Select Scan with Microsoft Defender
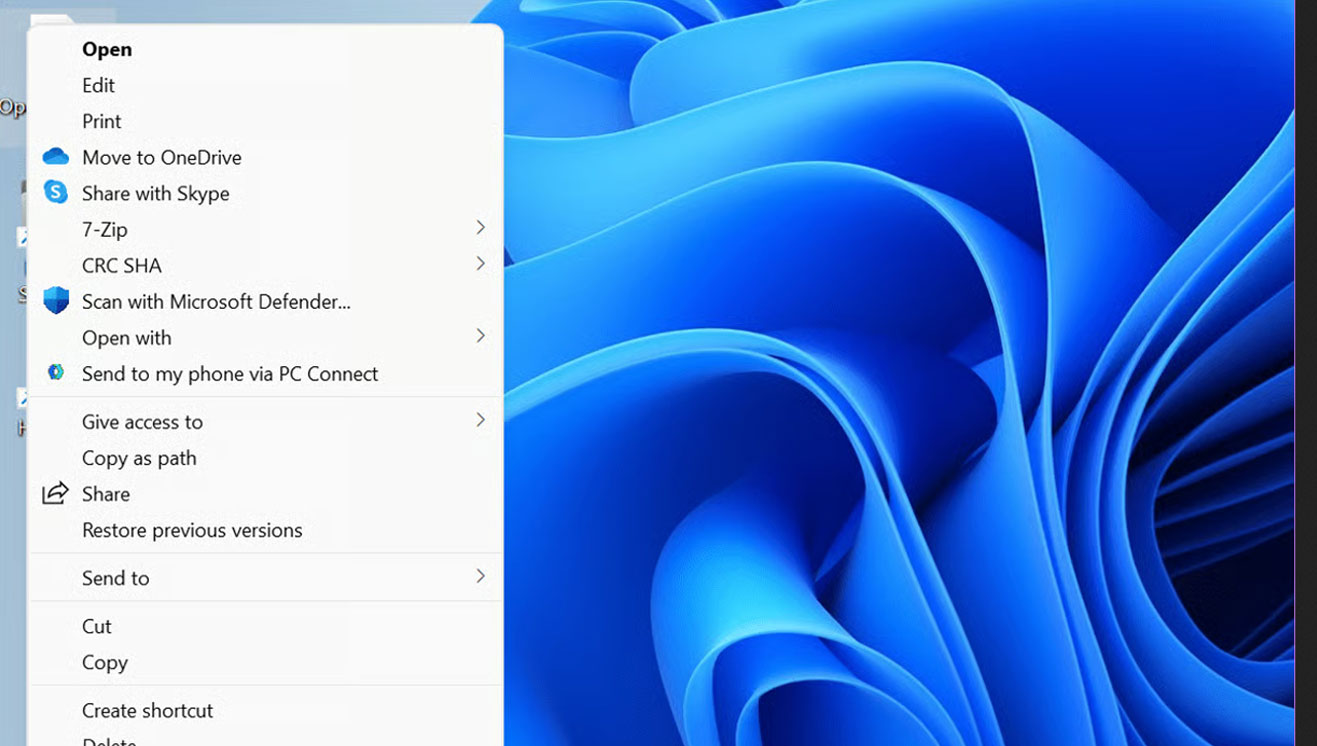Screen dimensions: 1317x746 (216, 301)
